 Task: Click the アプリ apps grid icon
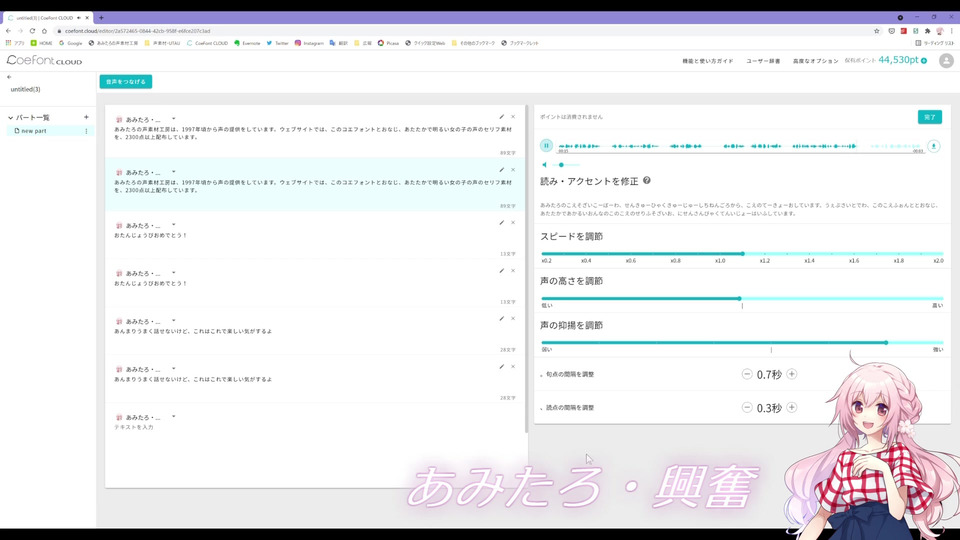tap(9, 43)
